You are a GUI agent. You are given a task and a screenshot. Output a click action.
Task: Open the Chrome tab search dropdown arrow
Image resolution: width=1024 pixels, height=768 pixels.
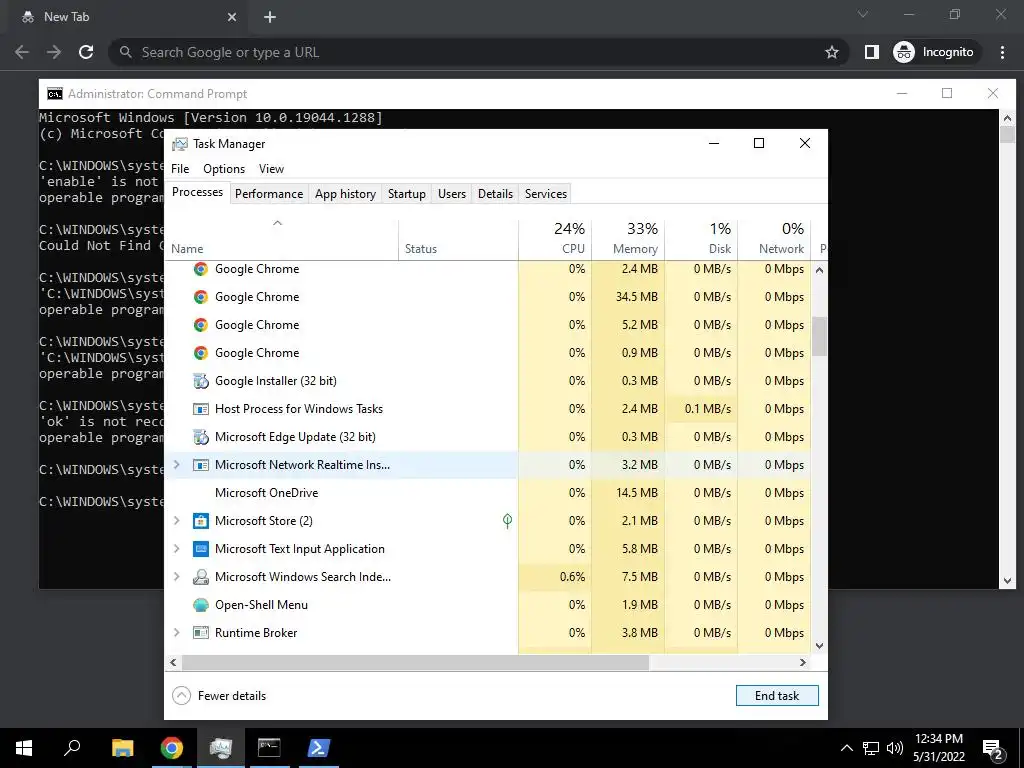863,15
